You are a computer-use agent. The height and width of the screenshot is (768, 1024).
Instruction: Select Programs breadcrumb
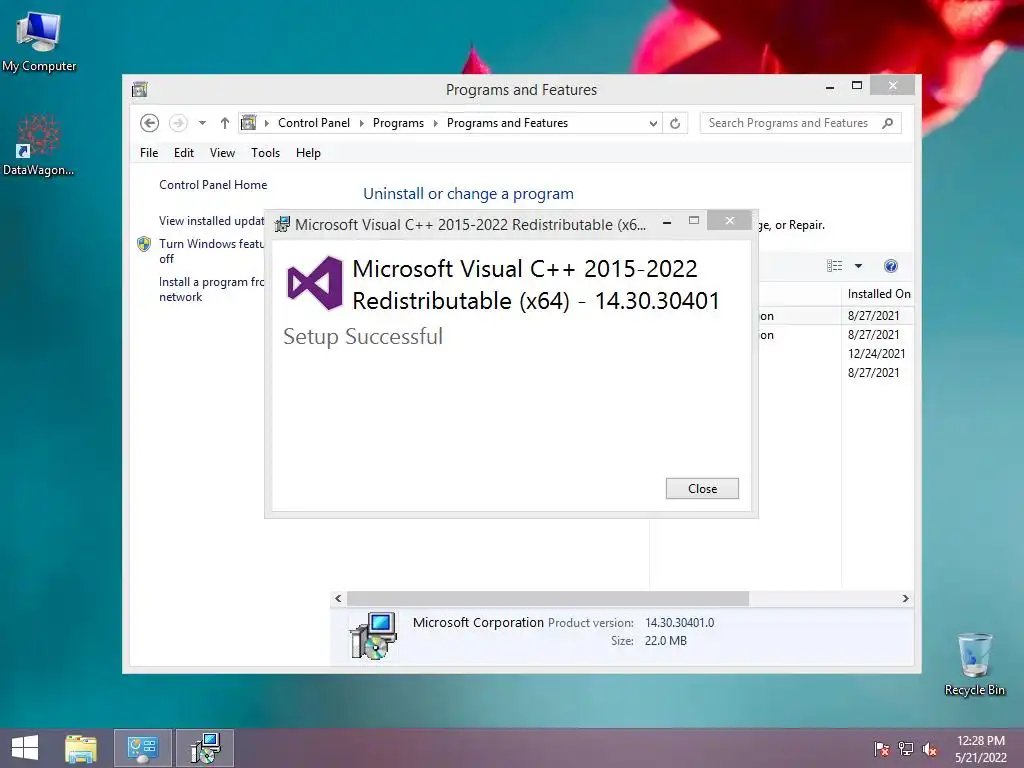click(398, 123)
